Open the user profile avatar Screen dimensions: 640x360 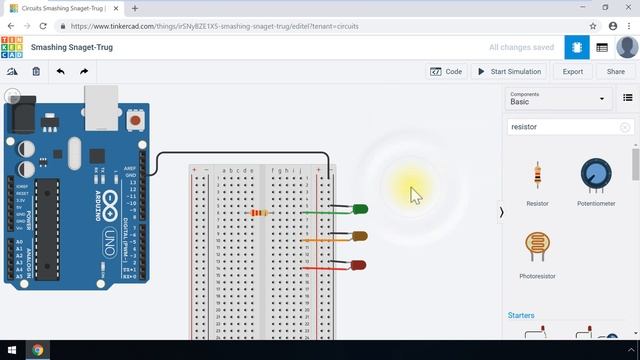click(627, 47)
